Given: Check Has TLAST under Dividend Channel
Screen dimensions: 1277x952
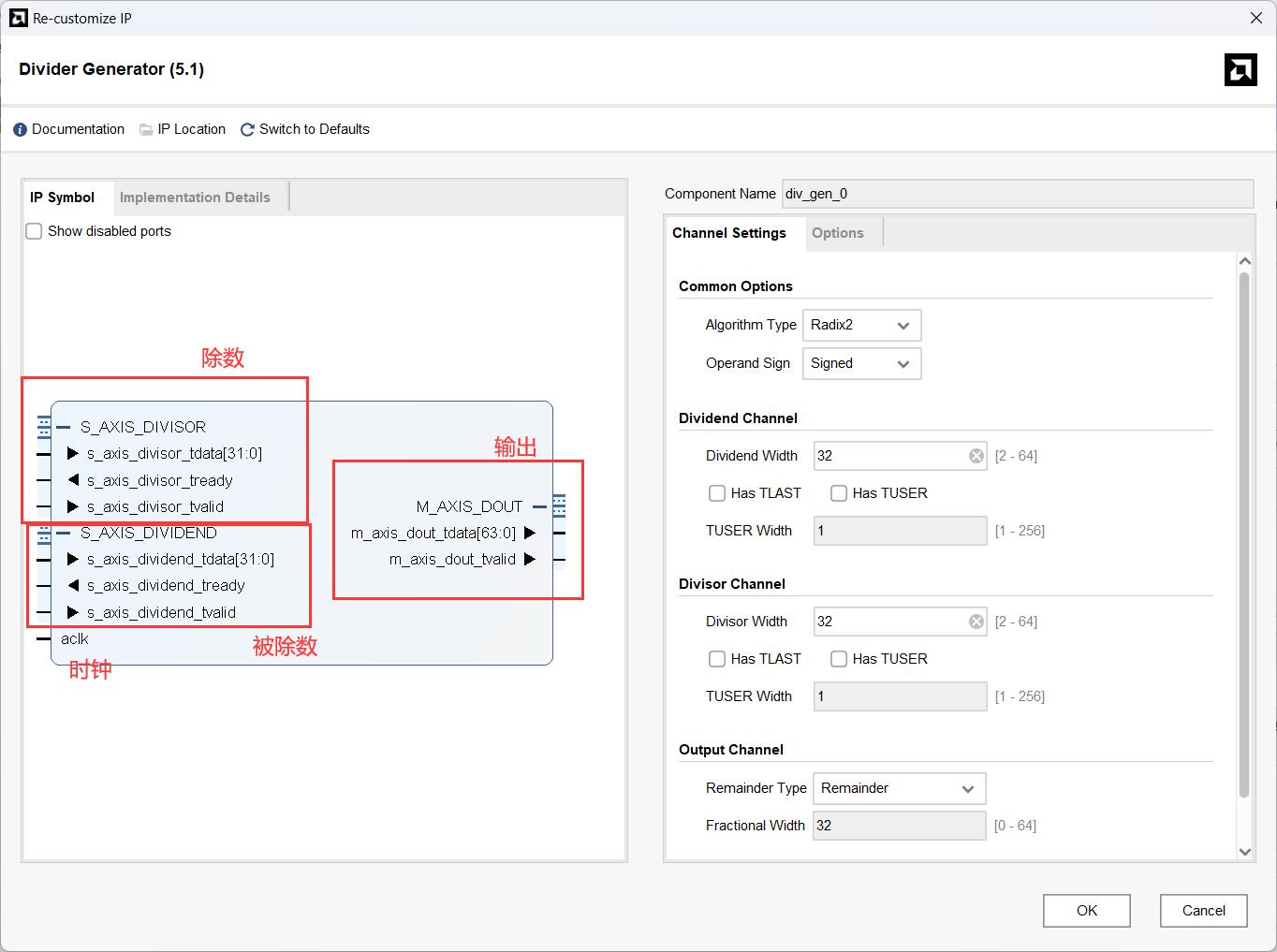Looking at the screenshot, I should [x=717, y=493].
